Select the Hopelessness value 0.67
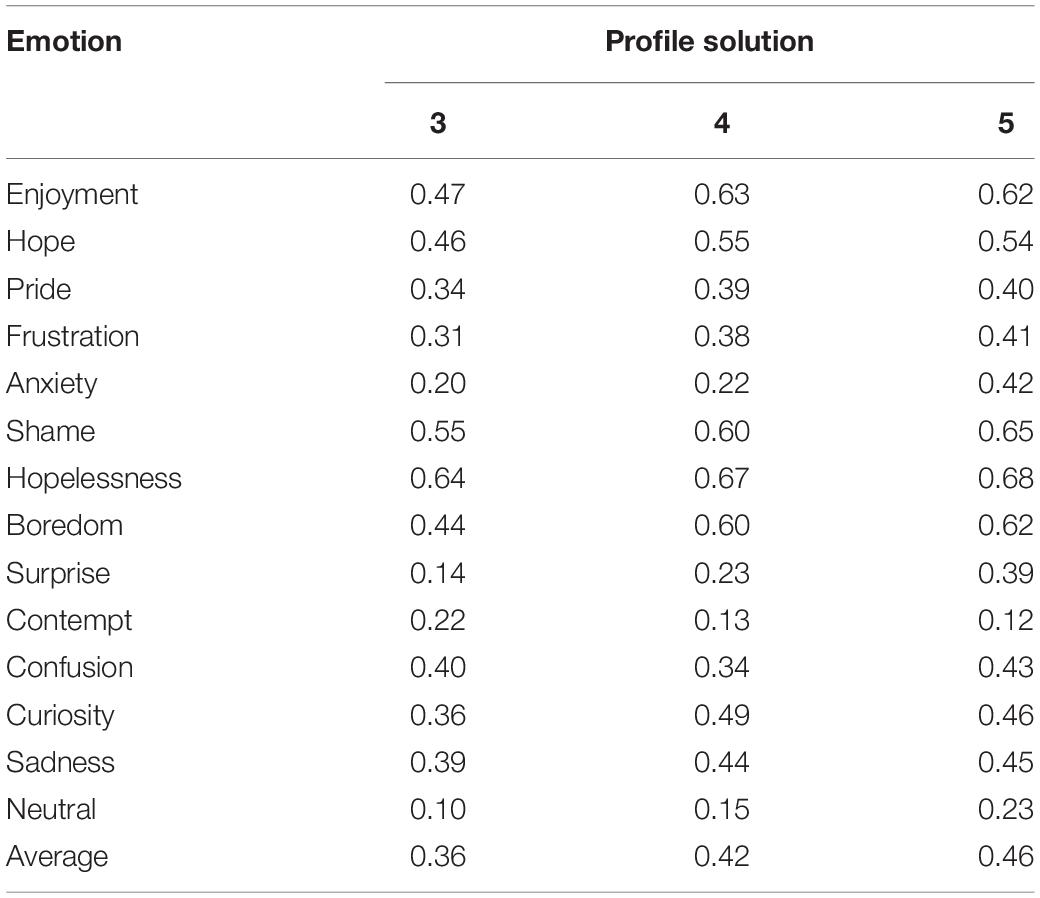The width and height of the screenshot is (1040, 898). click(722, 478)
